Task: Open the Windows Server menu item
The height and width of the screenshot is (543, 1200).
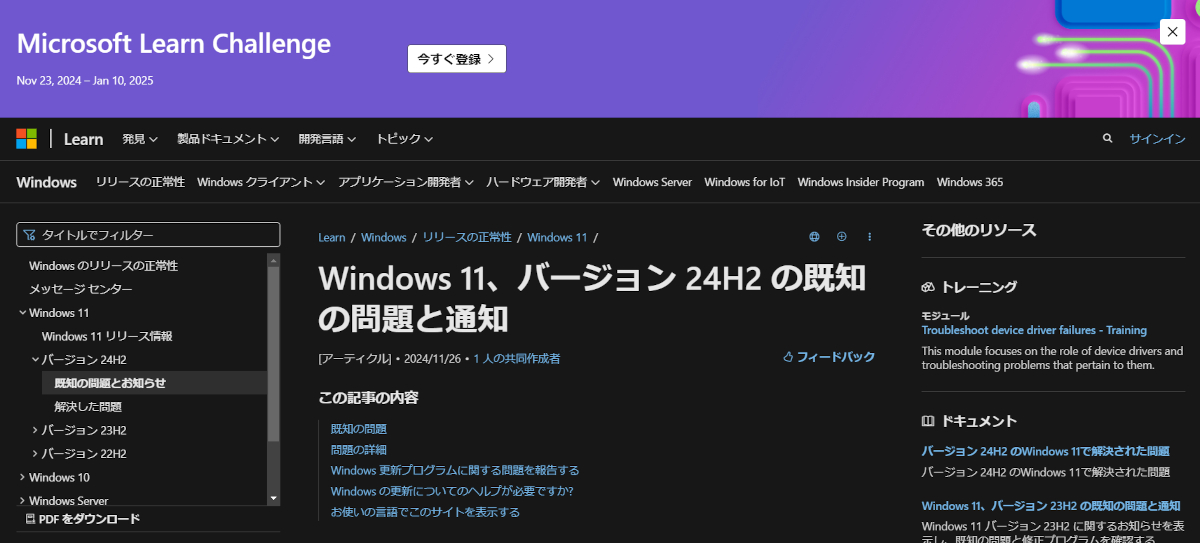Action: [652, 182]
